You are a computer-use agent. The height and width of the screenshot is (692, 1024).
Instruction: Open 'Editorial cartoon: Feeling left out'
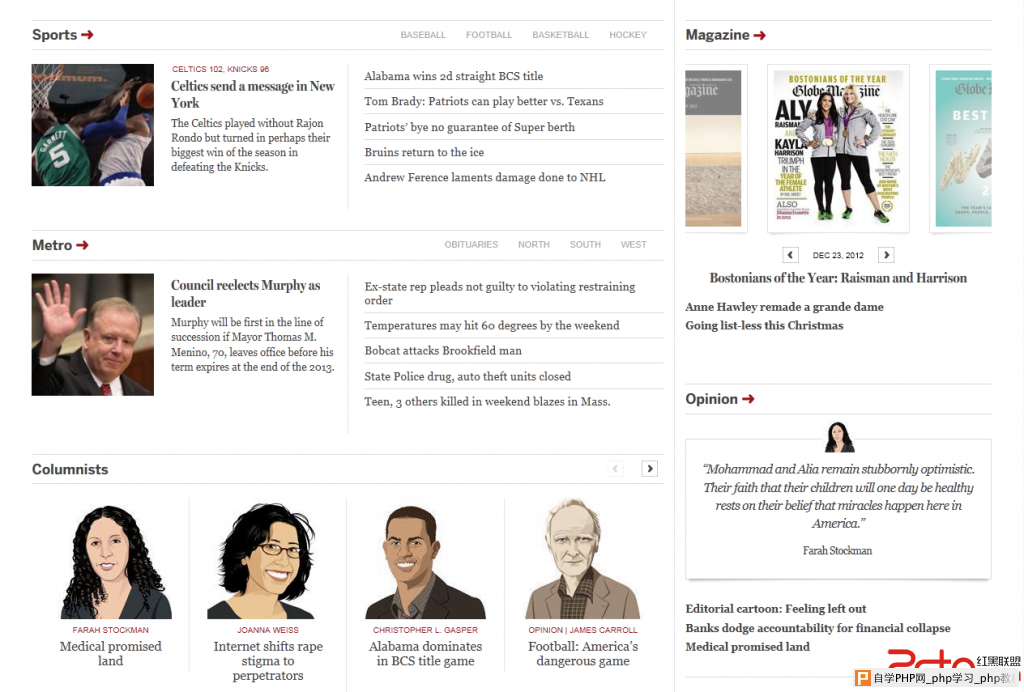776,608
